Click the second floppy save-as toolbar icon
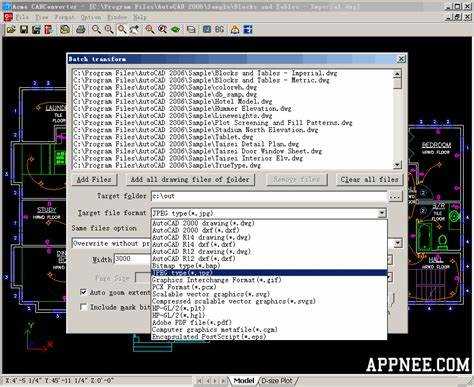The width and height of the screenshot is (474, 387). click(x=36, y=30)
